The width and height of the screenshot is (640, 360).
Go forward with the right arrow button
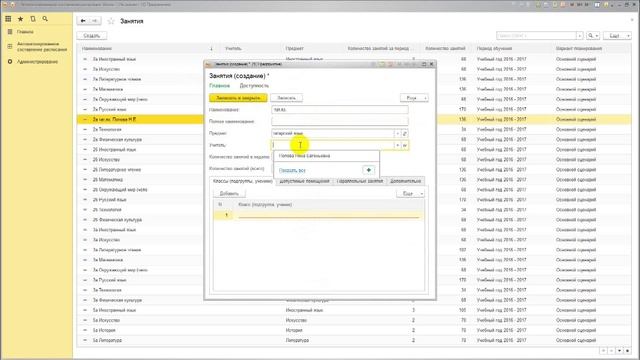click(x=95, y=21)
